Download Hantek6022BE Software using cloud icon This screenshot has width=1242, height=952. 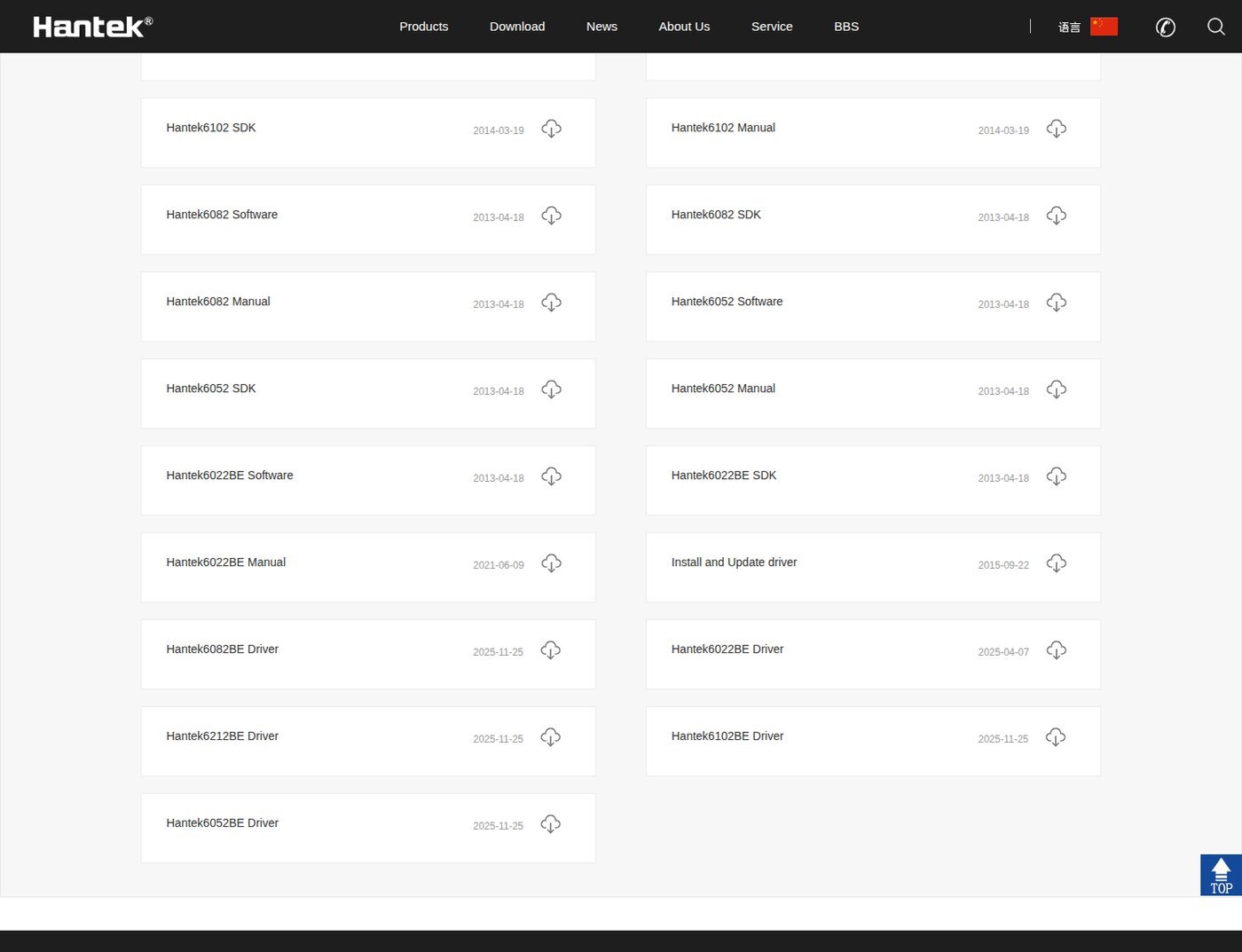tap(551, 476)
